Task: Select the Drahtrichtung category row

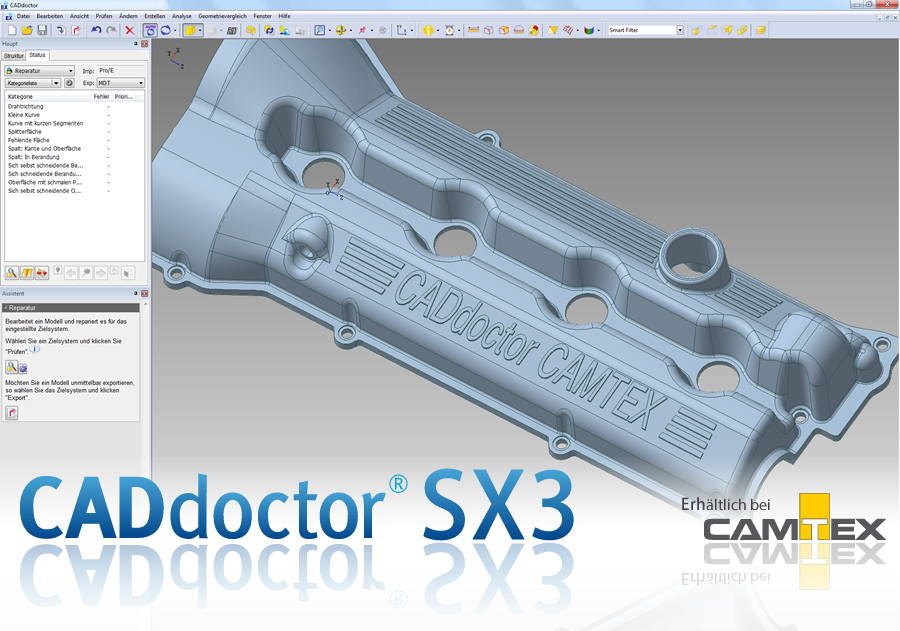Action: (x=73, y=106)
